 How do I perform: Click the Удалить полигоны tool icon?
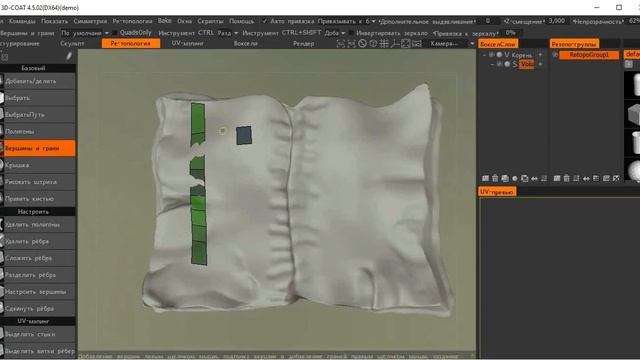tap(2, 224)
